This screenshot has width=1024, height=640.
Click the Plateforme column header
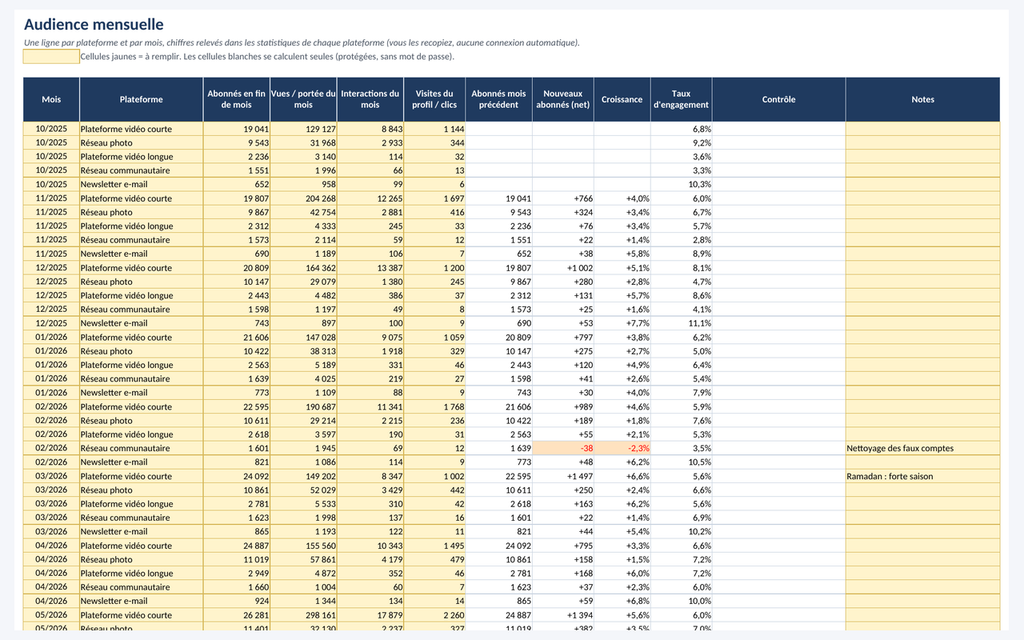click(x=141, y=99)
